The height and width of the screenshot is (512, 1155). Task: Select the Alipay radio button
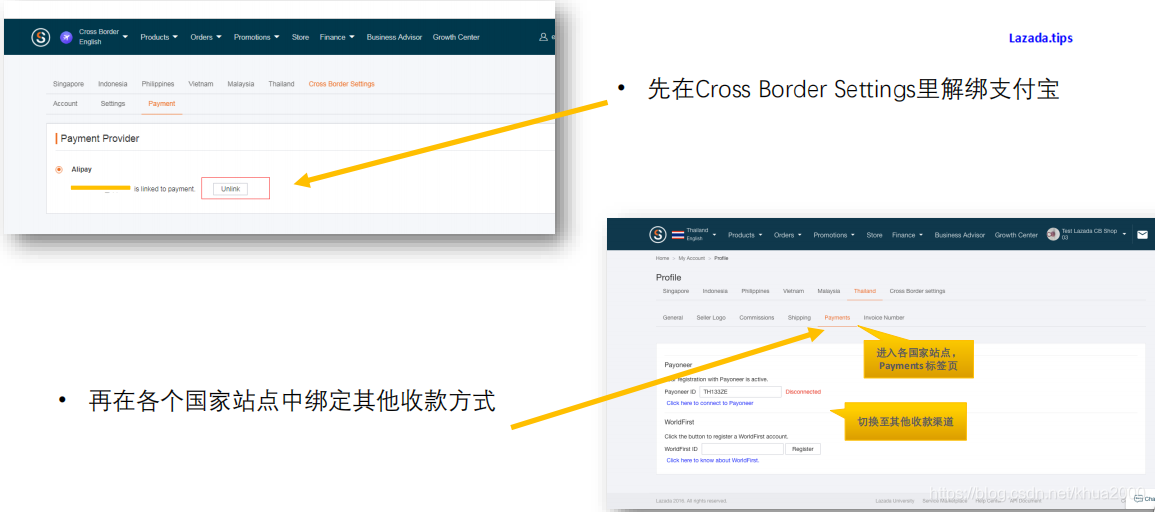pos(59,169)
